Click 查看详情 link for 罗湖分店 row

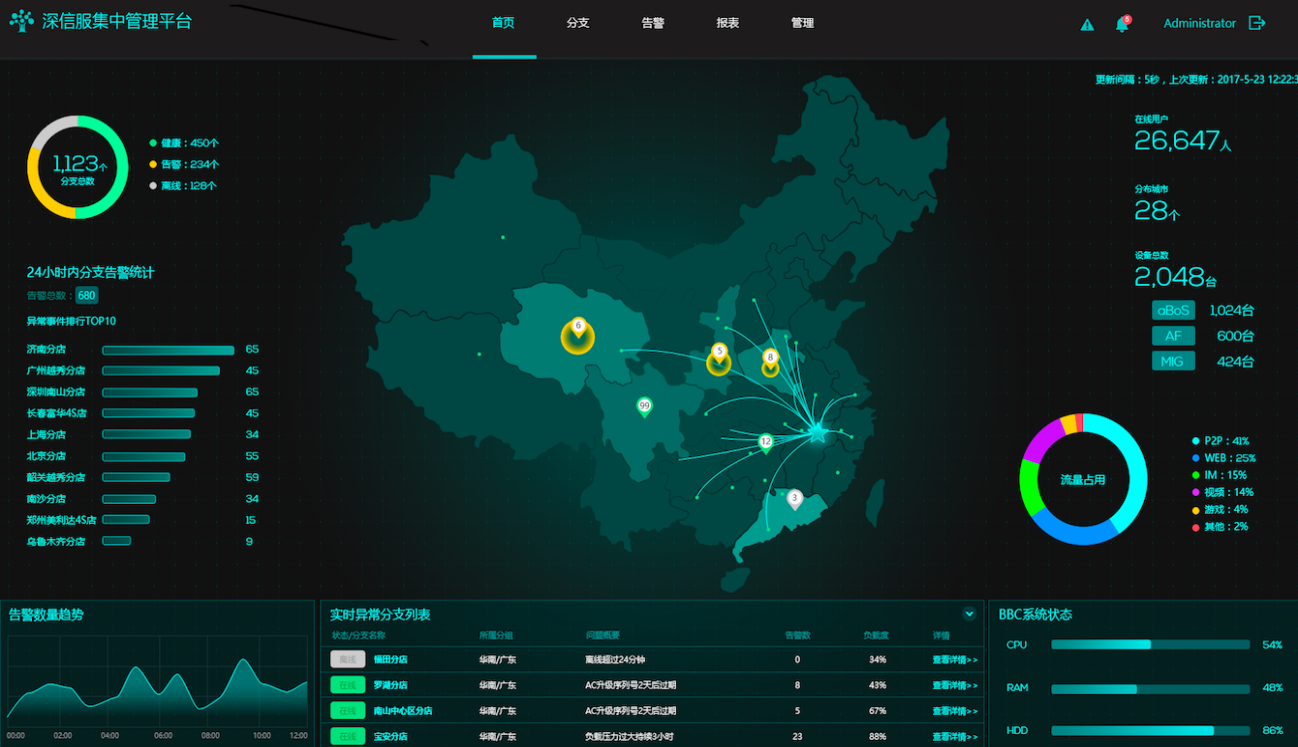coord(954,685)
